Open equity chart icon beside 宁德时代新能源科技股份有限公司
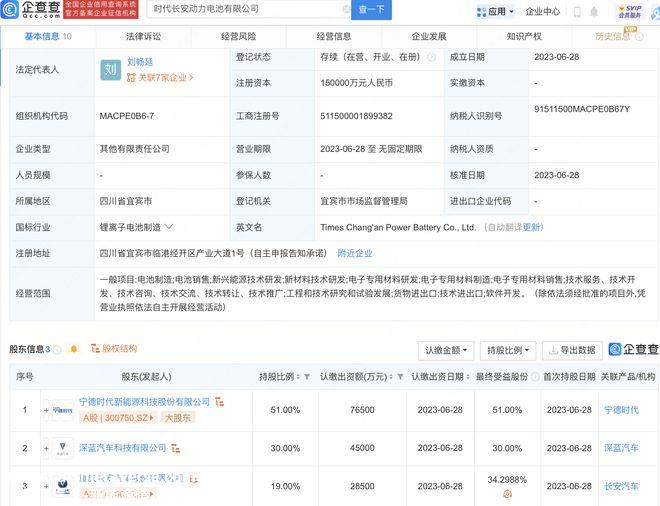This screenshot has width=660, height=506. pos(219,402)
